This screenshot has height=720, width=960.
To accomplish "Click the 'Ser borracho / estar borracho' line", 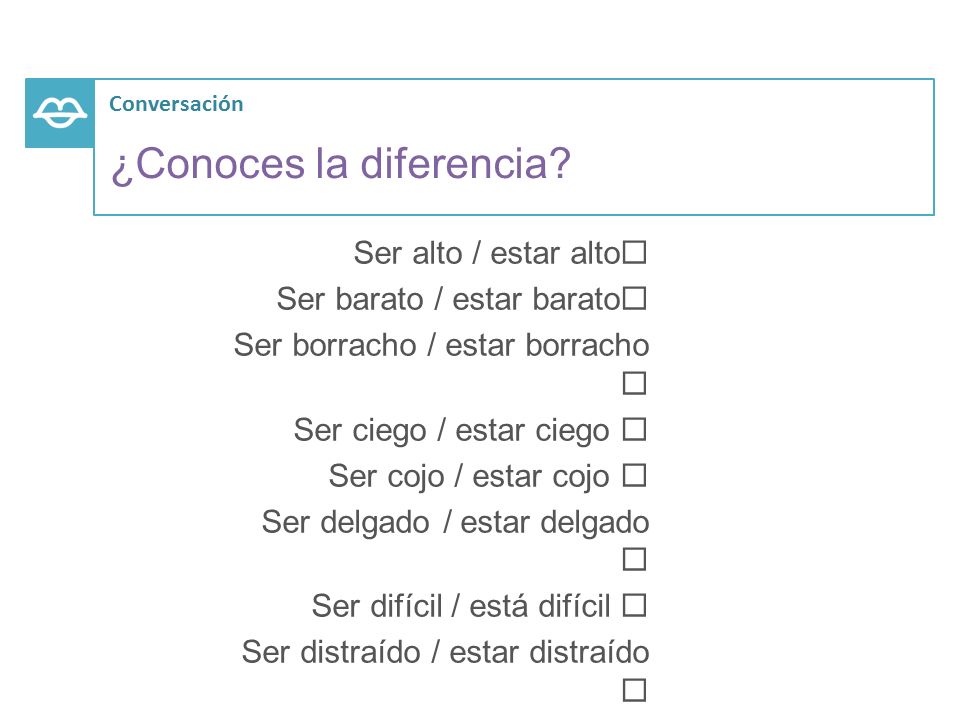I will coord(441,345).
